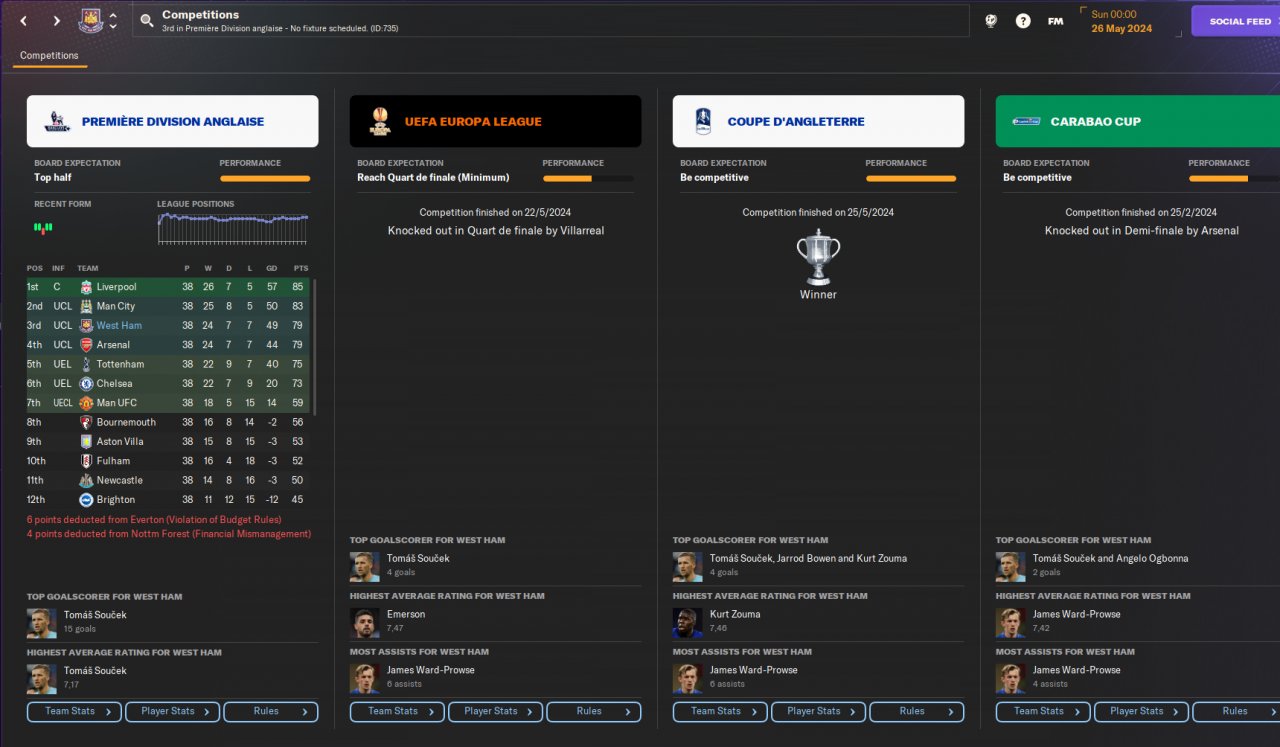This screenshot has height=747, width=1280.
Task: Click the Premier League logo icon
Action: tap(58, 121)
